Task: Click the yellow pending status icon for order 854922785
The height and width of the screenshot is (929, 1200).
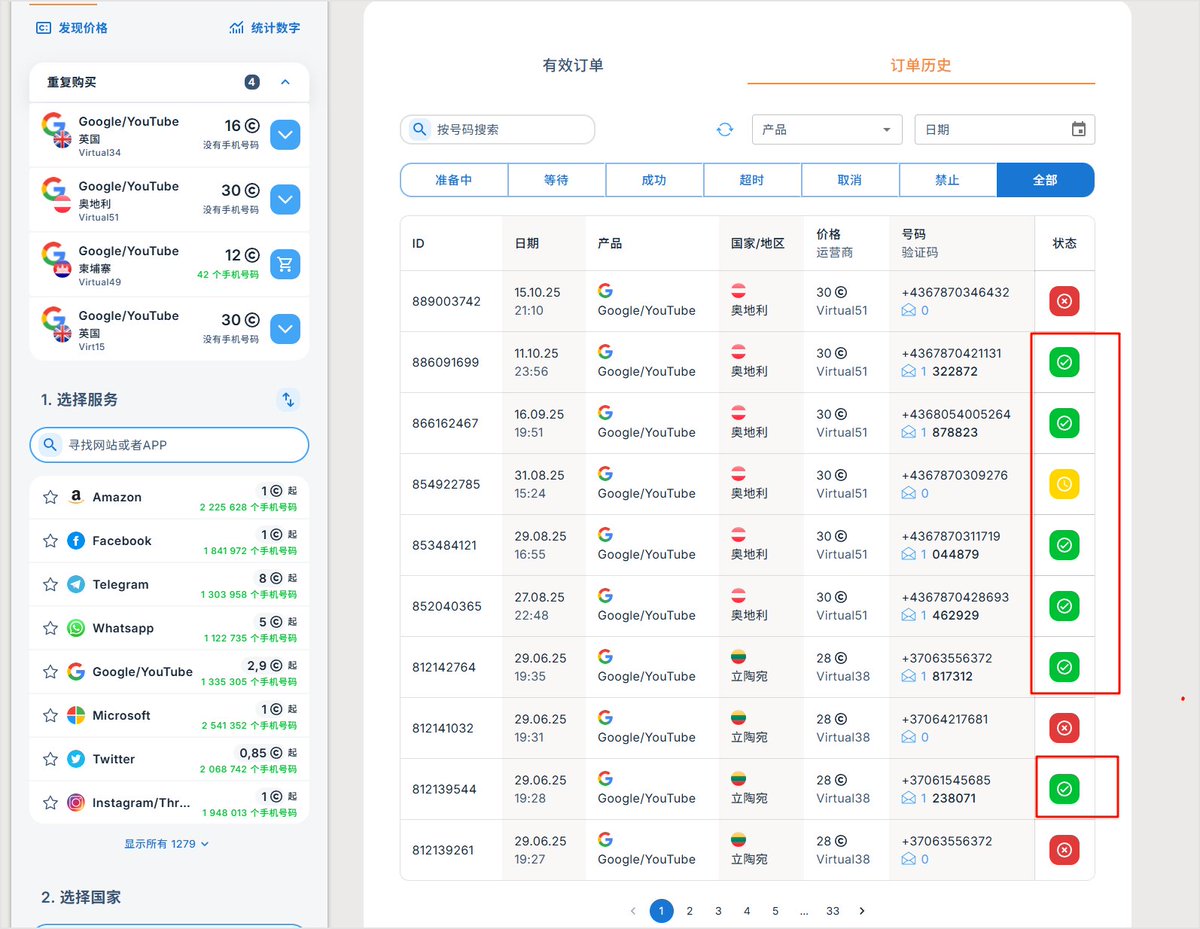Action: (x=1063, y=484)
